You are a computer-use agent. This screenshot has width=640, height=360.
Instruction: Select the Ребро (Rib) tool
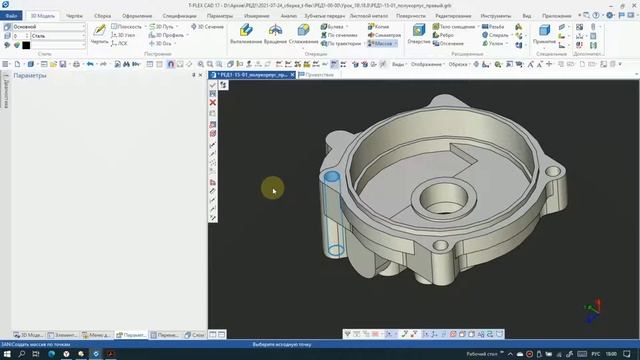point(443,35)
